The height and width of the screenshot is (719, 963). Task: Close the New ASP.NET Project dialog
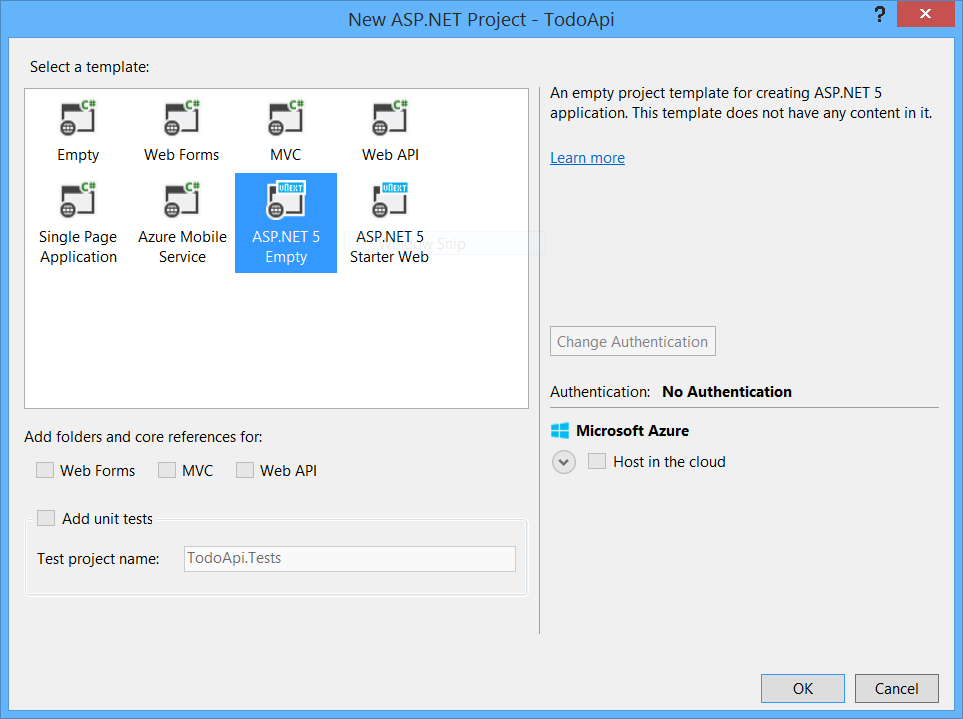[925, 14]
